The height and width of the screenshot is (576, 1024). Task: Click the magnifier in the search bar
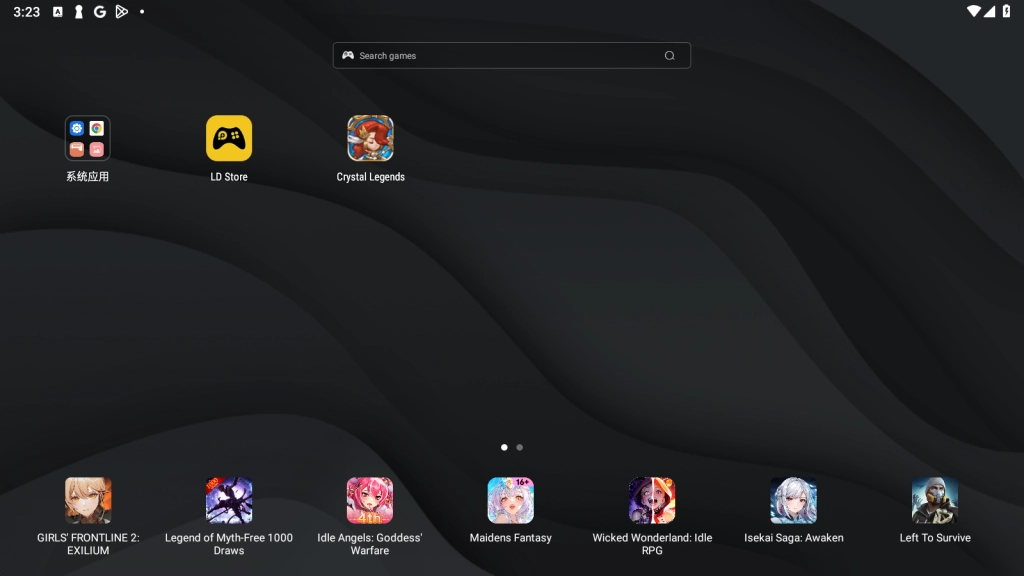[668, 55]
